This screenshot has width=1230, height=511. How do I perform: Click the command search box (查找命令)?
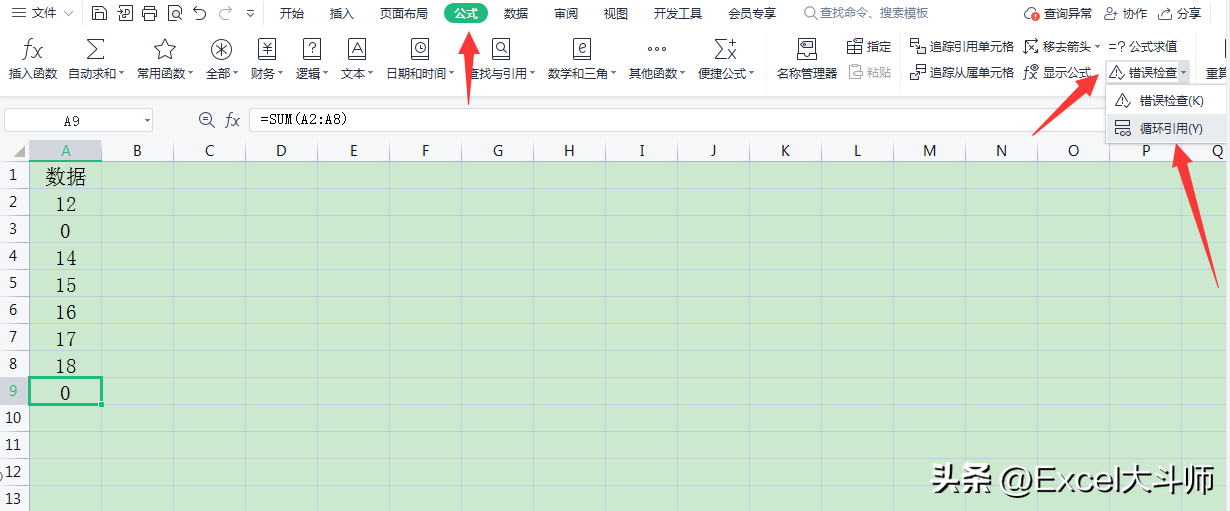[865, 13]
